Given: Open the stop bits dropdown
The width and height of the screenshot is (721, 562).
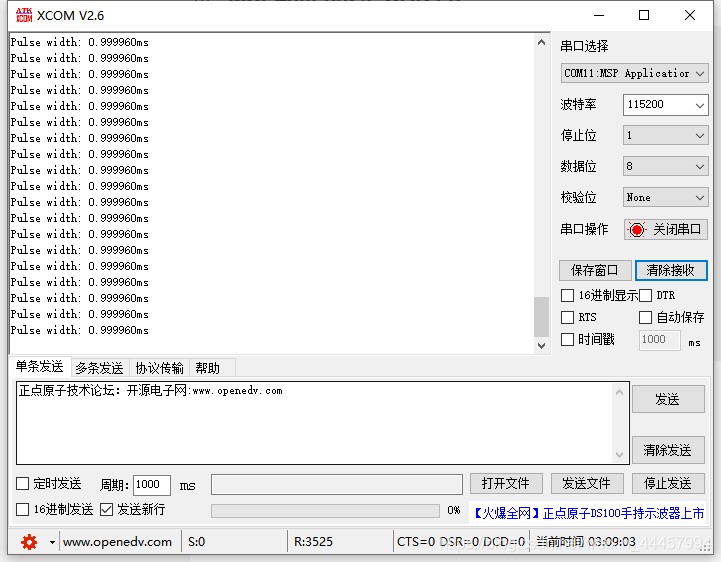Looking at the screenshot, I should coord(665,136).
